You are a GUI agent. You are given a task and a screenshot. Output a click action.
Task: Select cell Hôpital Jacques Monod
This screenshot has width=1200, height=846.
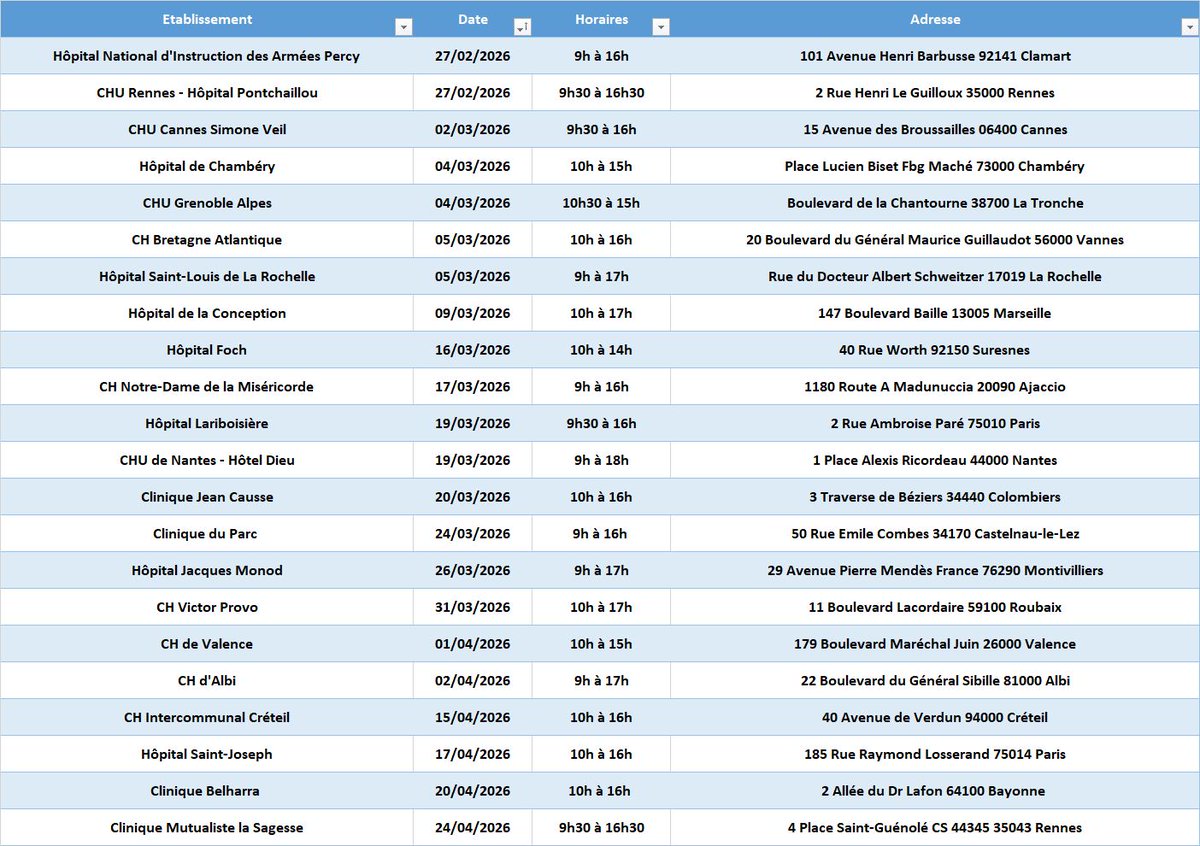coord(207,570)
